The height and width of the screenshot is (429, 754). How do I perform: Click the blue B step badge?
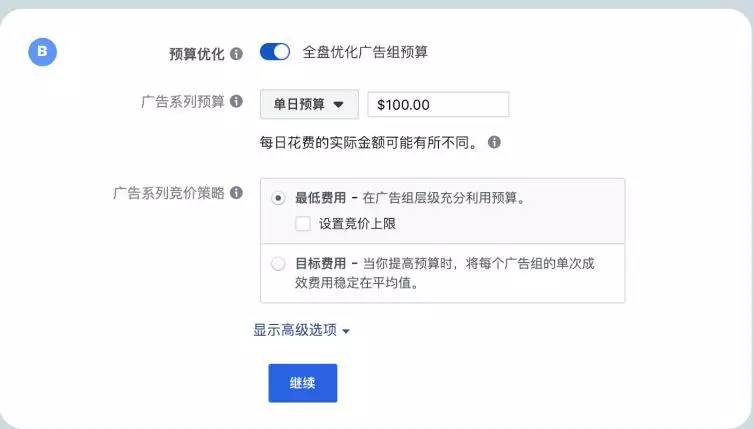(x=43, y=52)
